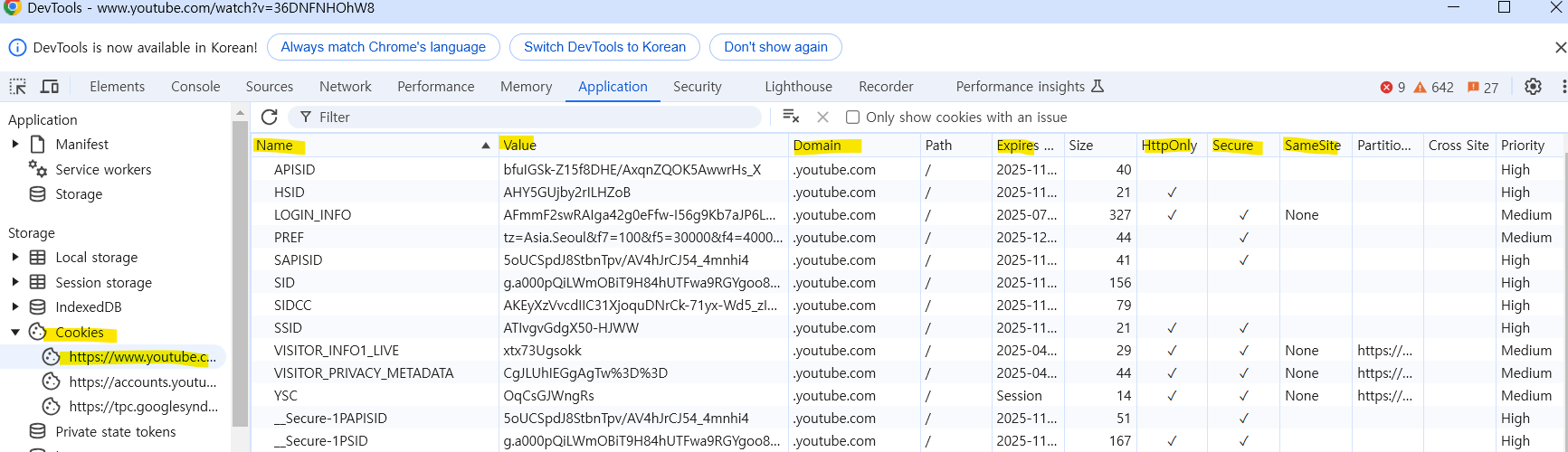Select the LOGIN_INFO cookie row

click(908, 214)
